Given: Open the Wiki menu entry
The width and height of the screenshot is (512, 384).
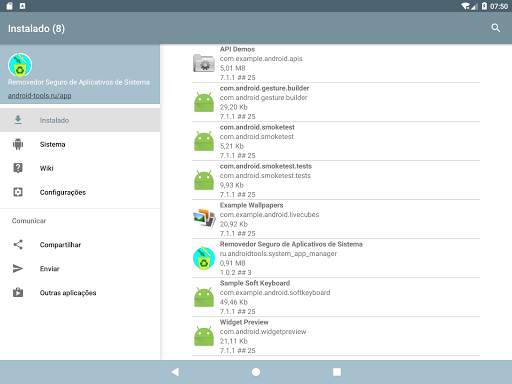Looking at the screenshot, I should [x=80, y=168].
